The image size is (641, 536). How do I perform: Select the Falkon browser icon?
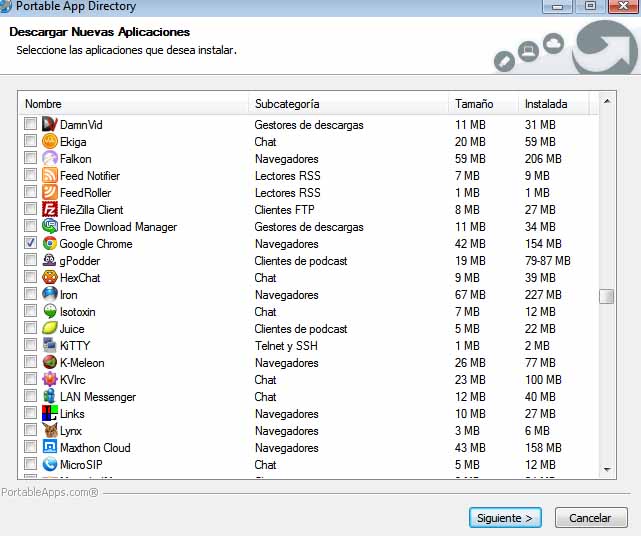click(x=49, y=158)
